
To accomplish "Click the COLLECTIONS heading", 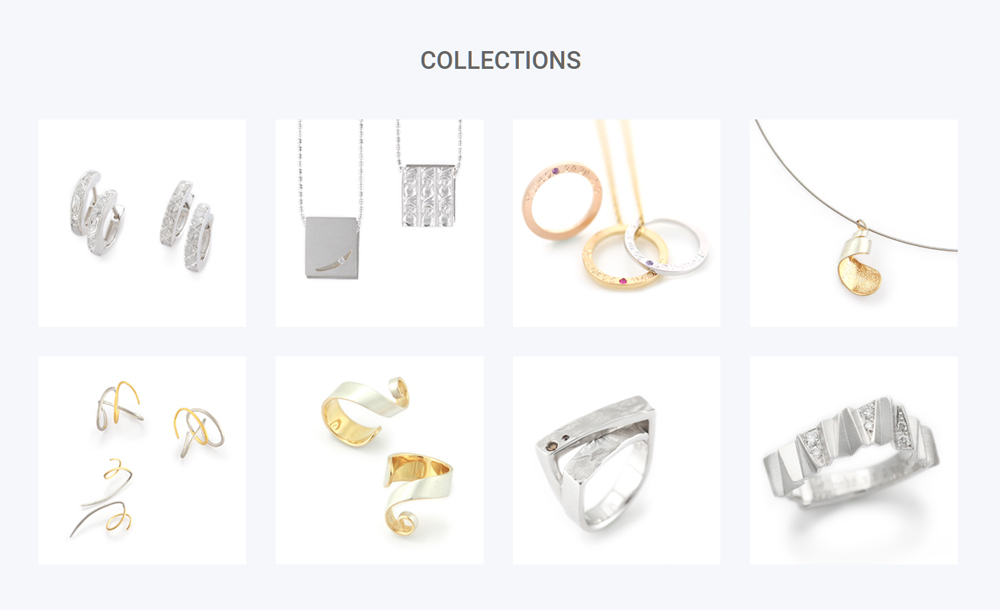I will [501, 61].
